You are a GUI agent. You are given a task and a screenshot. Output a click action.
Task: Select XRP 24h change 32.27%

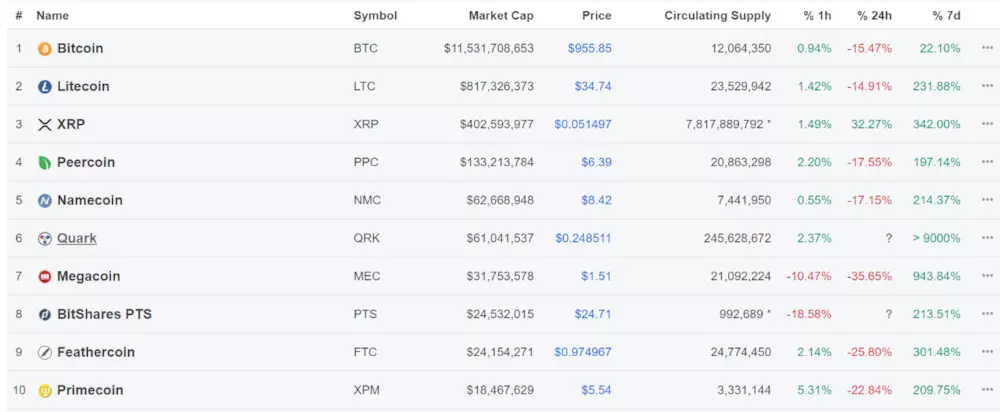[871, 124]
